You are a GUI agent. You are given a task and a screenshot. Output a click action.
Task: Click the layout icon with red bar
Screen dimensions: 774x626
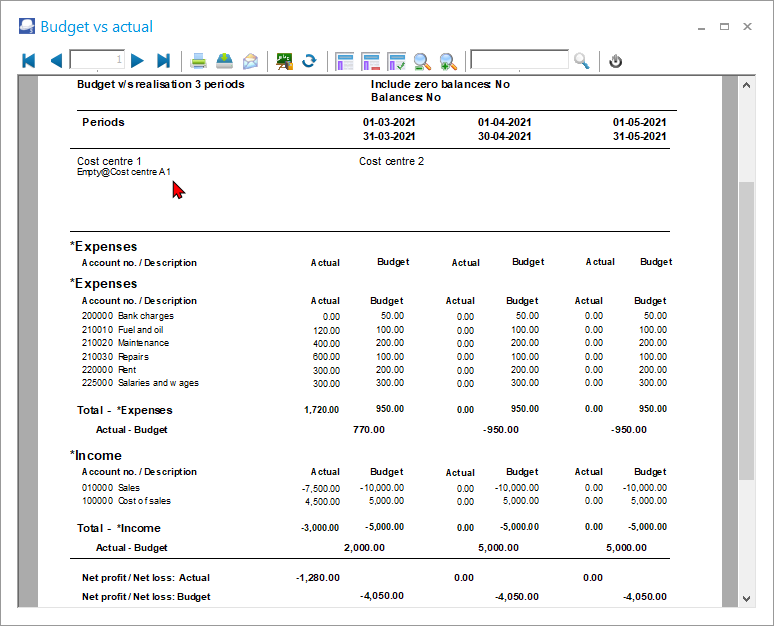(x=371, y=61)
